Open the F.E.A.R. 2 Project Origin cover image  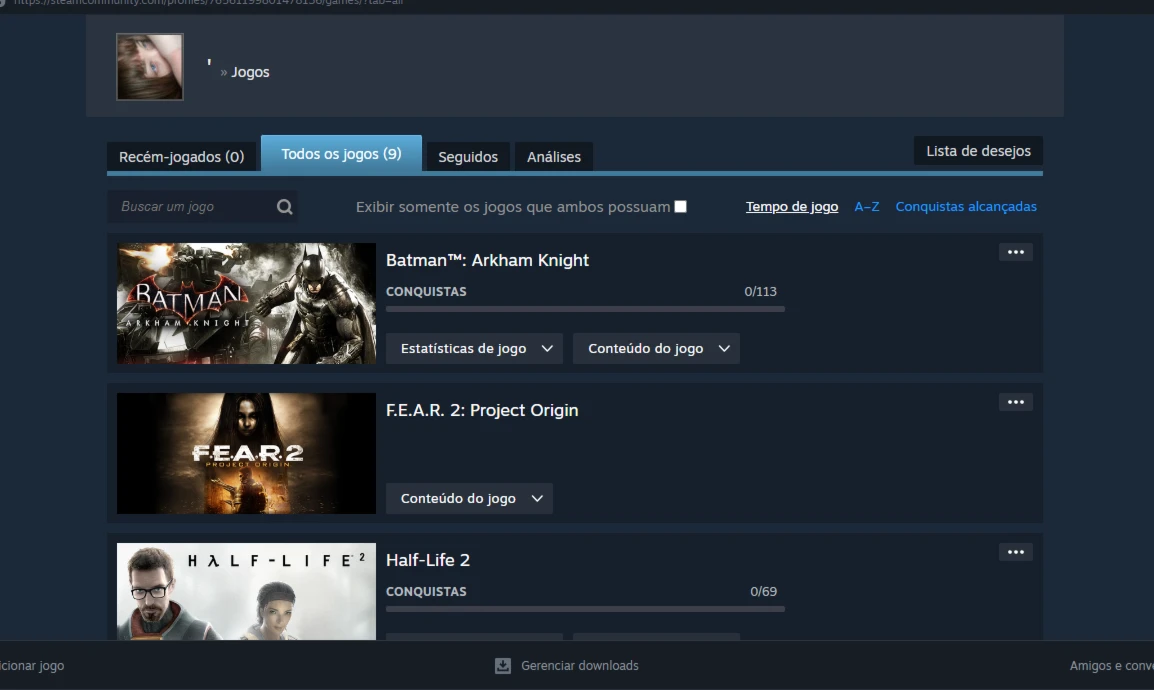click(x=247, y=454)
